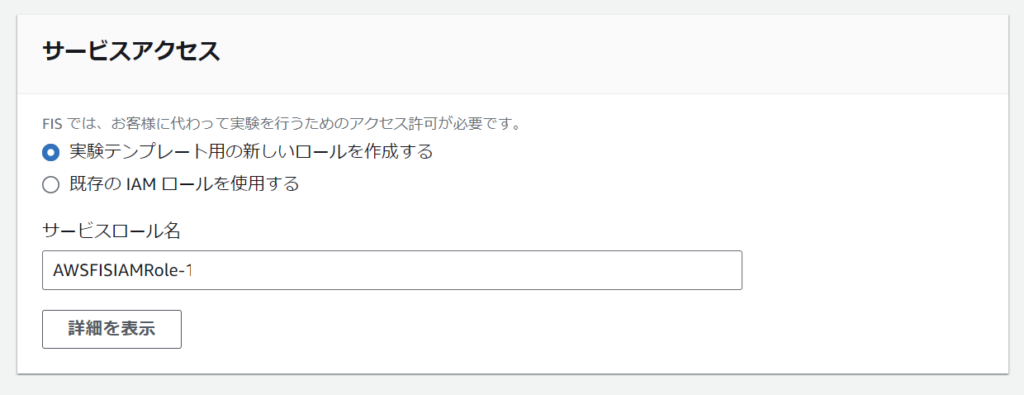Place the cursor after AWSFISIAMRole-1 text
This screenshot has width=1024, height=395.
(195, 270)
